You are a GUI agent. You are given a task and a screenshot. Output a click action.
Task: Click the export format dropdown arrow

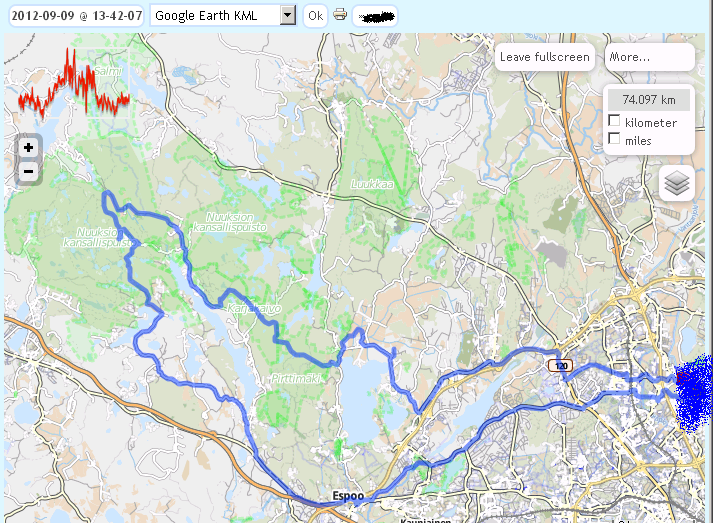click(288, 15)
